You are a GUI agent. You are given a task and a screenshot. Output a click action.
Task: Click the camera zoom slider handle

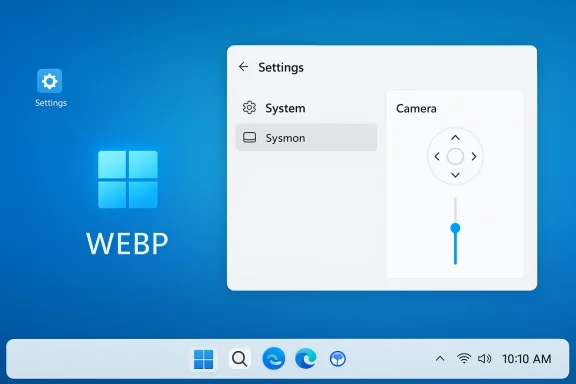pyautogui.click(x=455, y=228)
